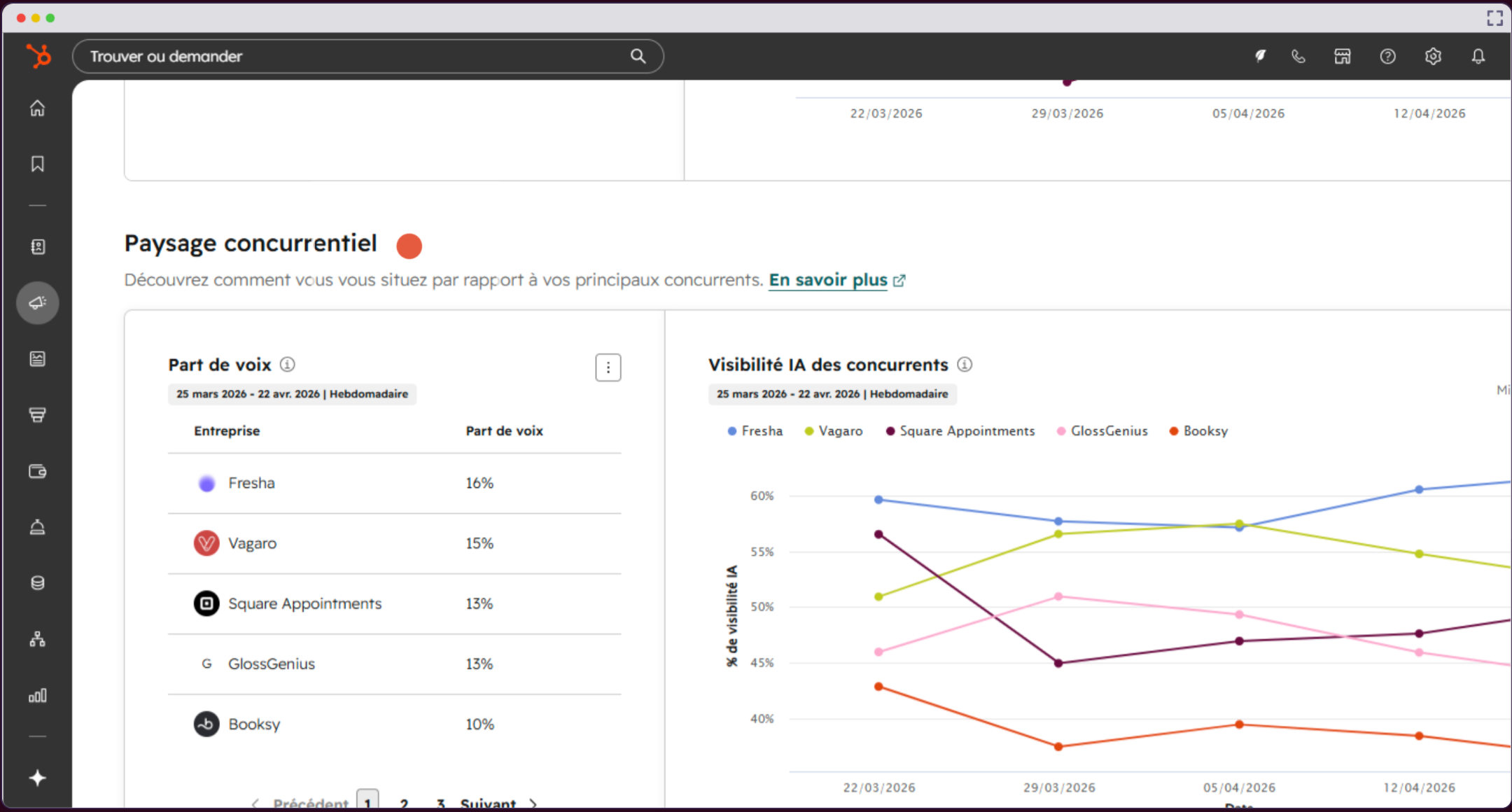Click the GlossGenius row in the table
The image size is (1512, 812).
(x=395, y=664)
